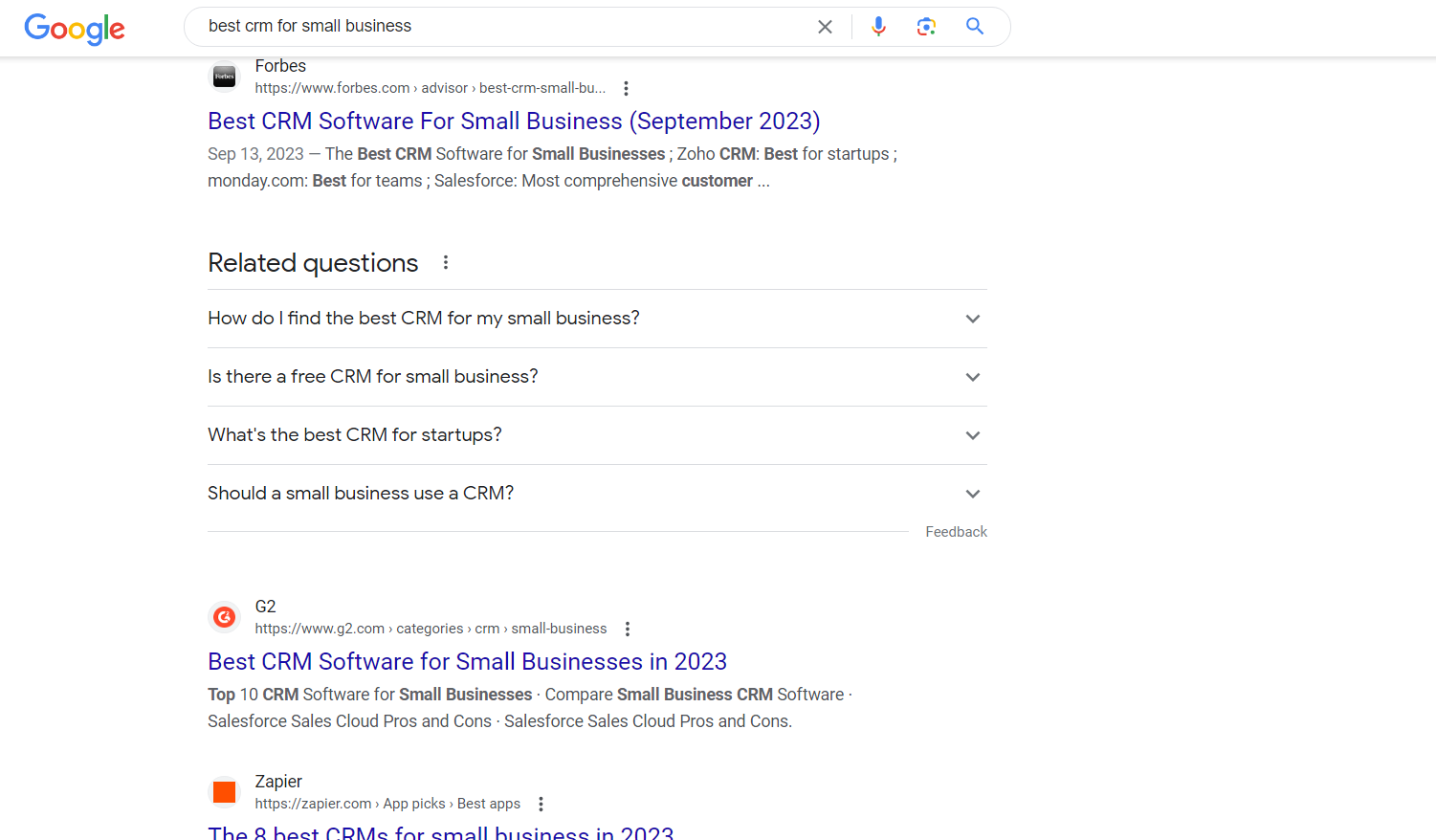Viewport: 1436px width, 840px height.
Task: Click the G2 favicon
Action: pyautogui.click(x=225, y=617)
